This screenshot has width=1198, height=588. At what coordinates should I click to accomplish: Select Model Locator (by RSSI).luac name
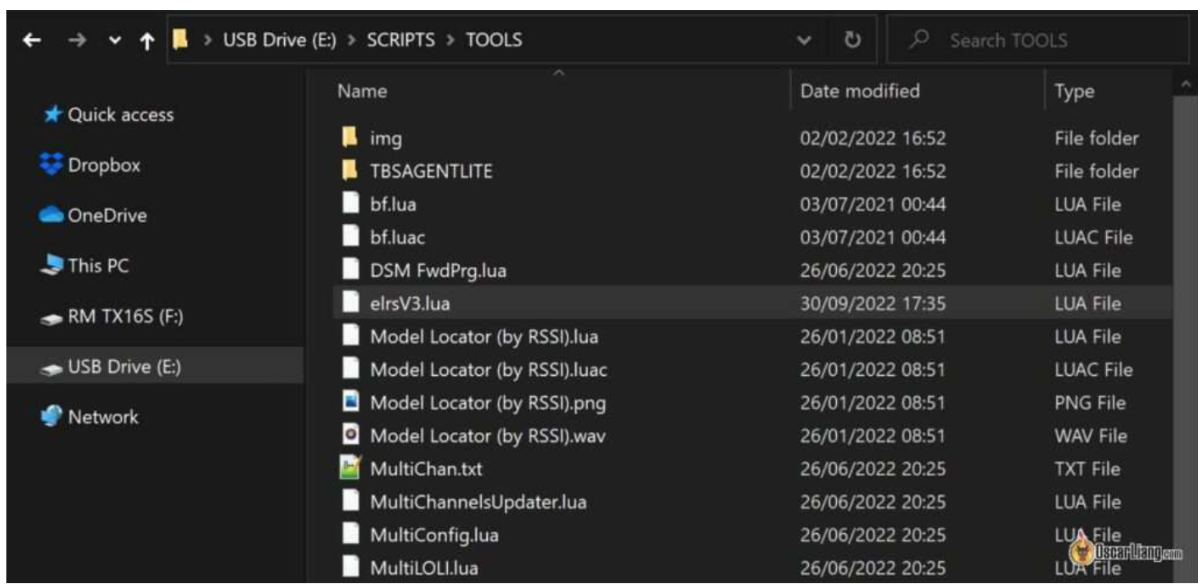coord(488,370)
